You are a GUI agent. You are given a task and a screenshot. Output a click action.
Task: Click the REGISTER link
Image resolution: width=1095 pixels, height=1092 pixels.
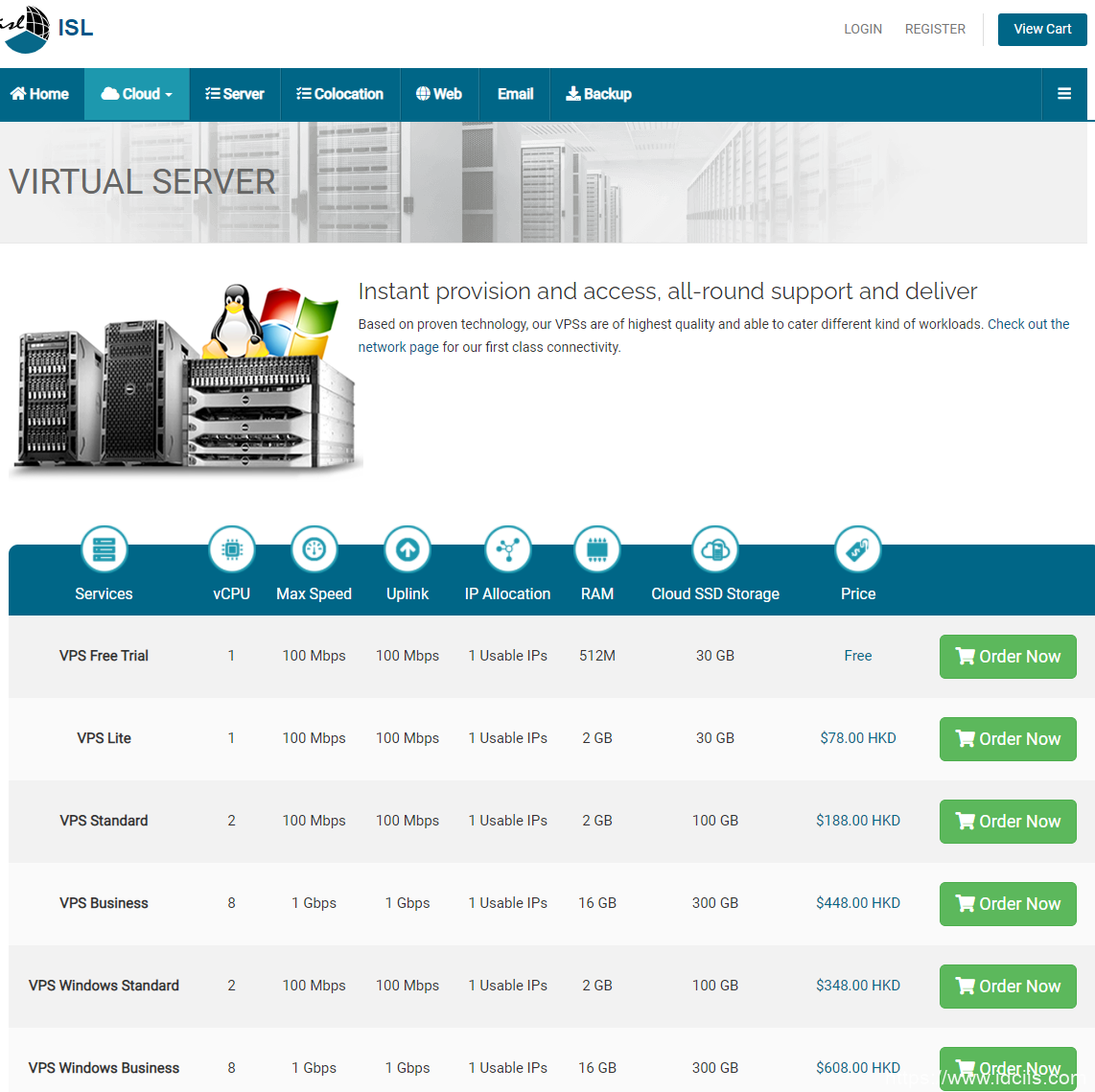click(x=935, y=30)
